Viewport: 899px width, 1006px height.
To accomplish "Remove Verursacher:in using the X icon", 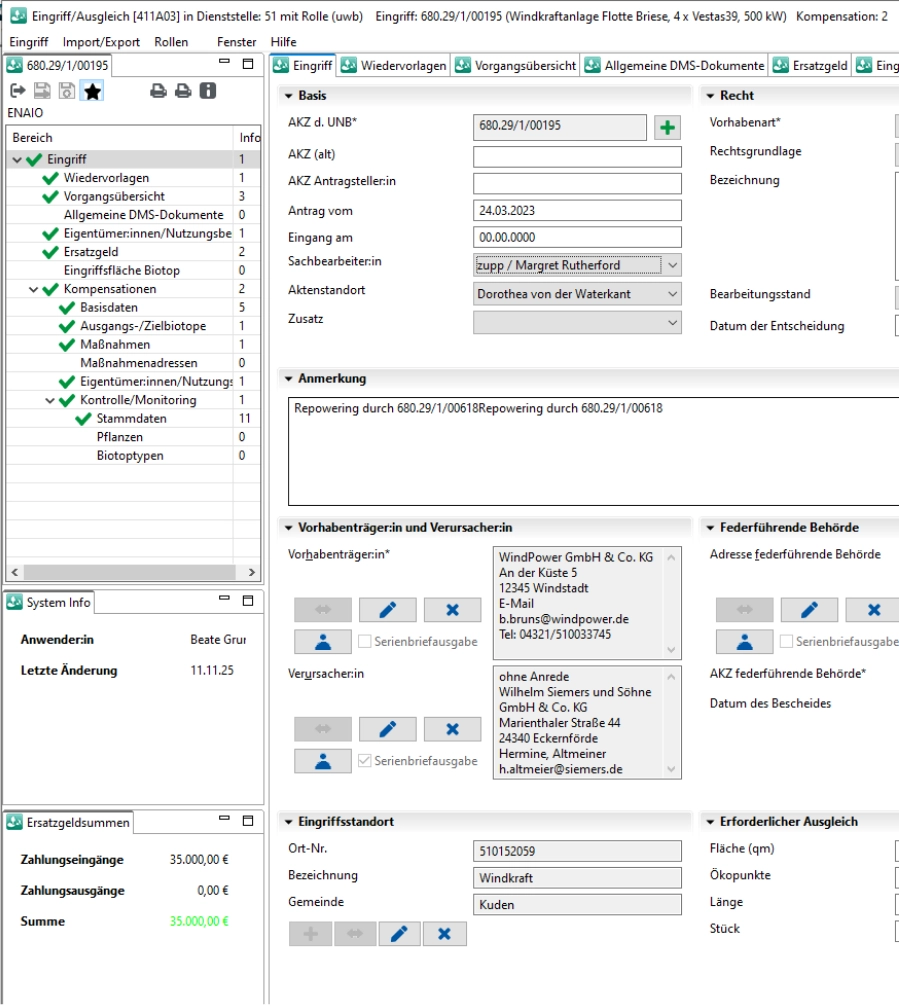I will point(452,729).
